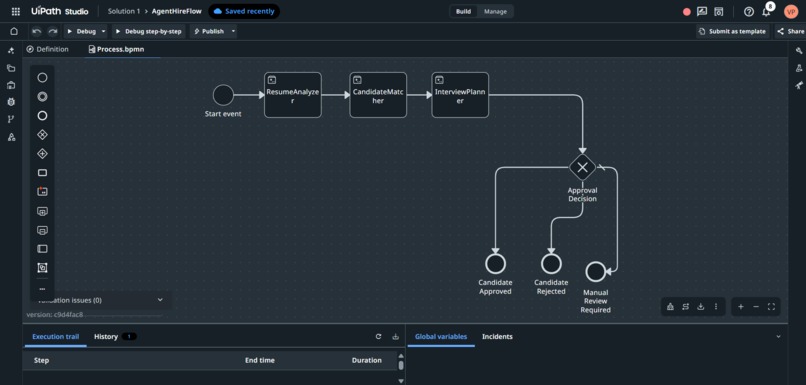Viewport: 806px width, 385px height.
Task: Select the pool/lane palette icon
Action: (x=42, y=249)
